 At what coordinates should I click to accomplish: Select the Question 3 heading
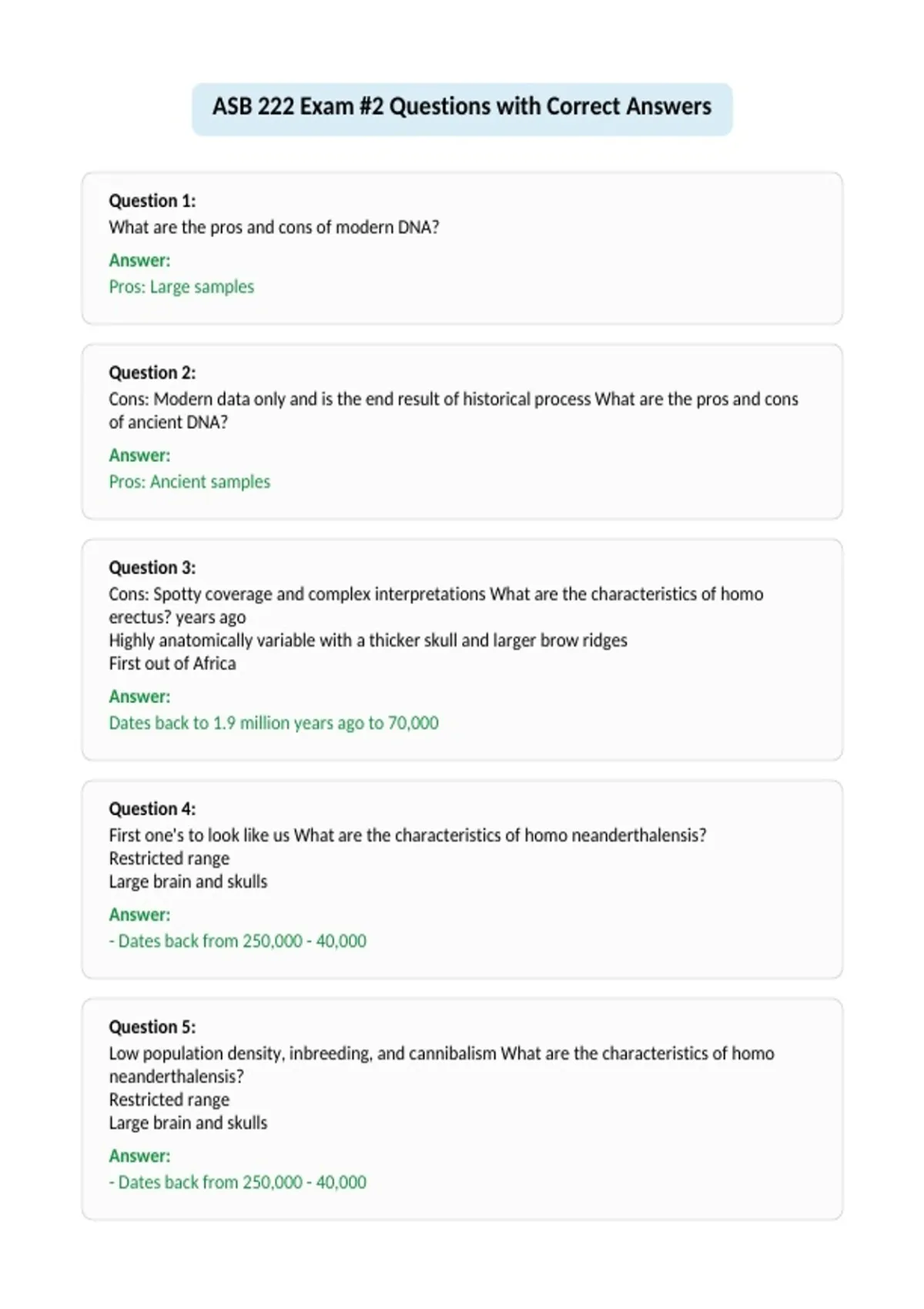152,567
